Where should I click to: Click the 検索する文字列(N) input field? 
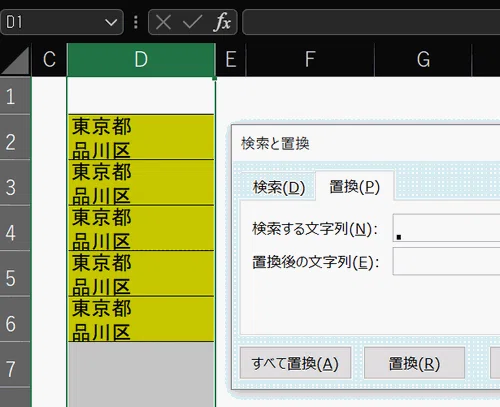click(446, 228)
